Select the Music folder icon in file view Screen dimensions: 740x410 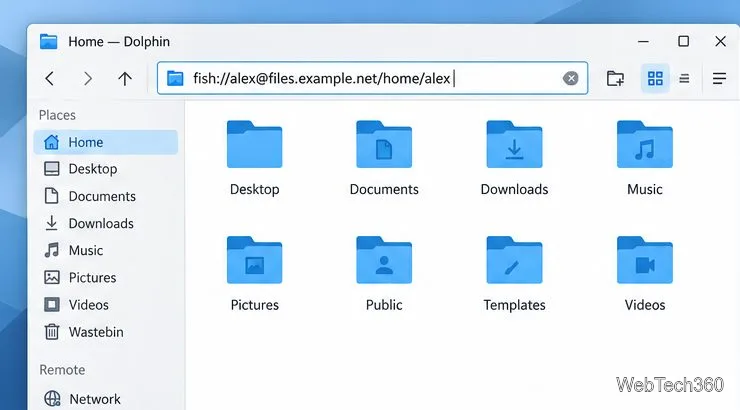(x=645, y=144)
